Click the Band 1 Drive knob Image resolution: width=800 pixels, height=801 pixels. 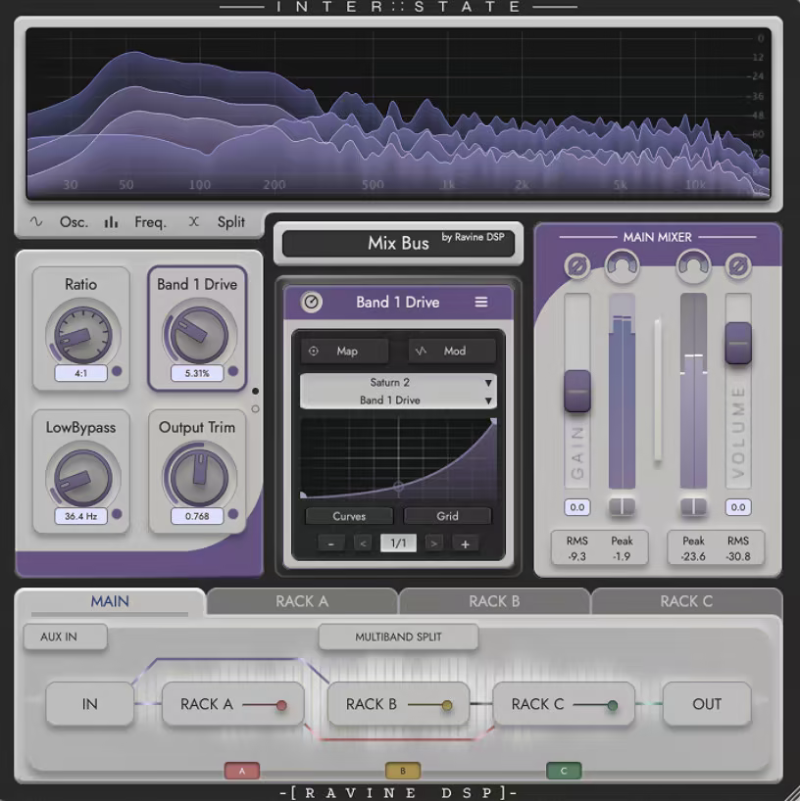[x=199, y=335]
